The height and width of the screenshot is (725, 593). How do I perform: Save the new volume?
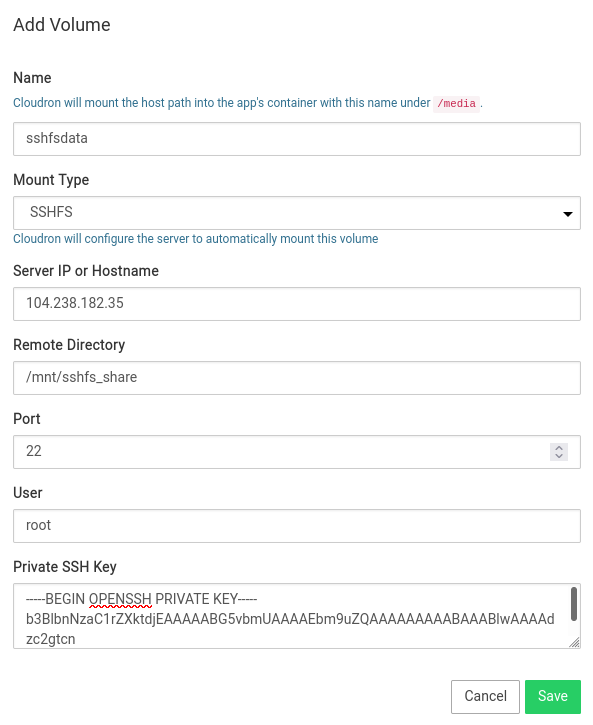click(x=553, y=697)
